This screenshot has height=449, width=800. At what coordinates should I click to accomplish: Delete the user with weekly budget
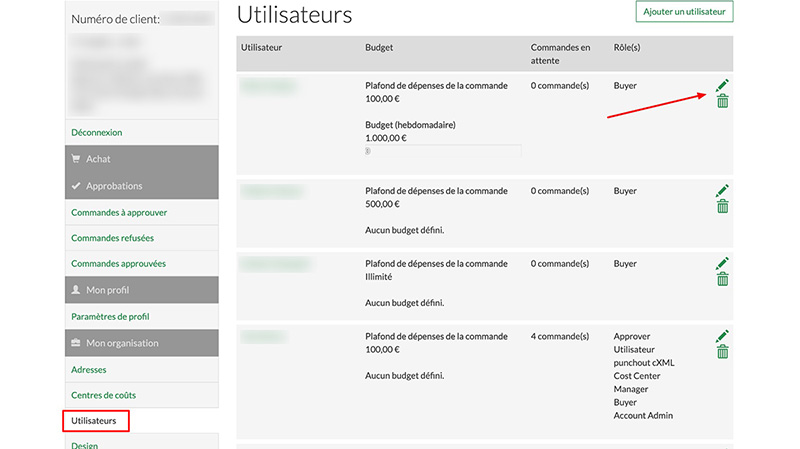pos(722,101)
